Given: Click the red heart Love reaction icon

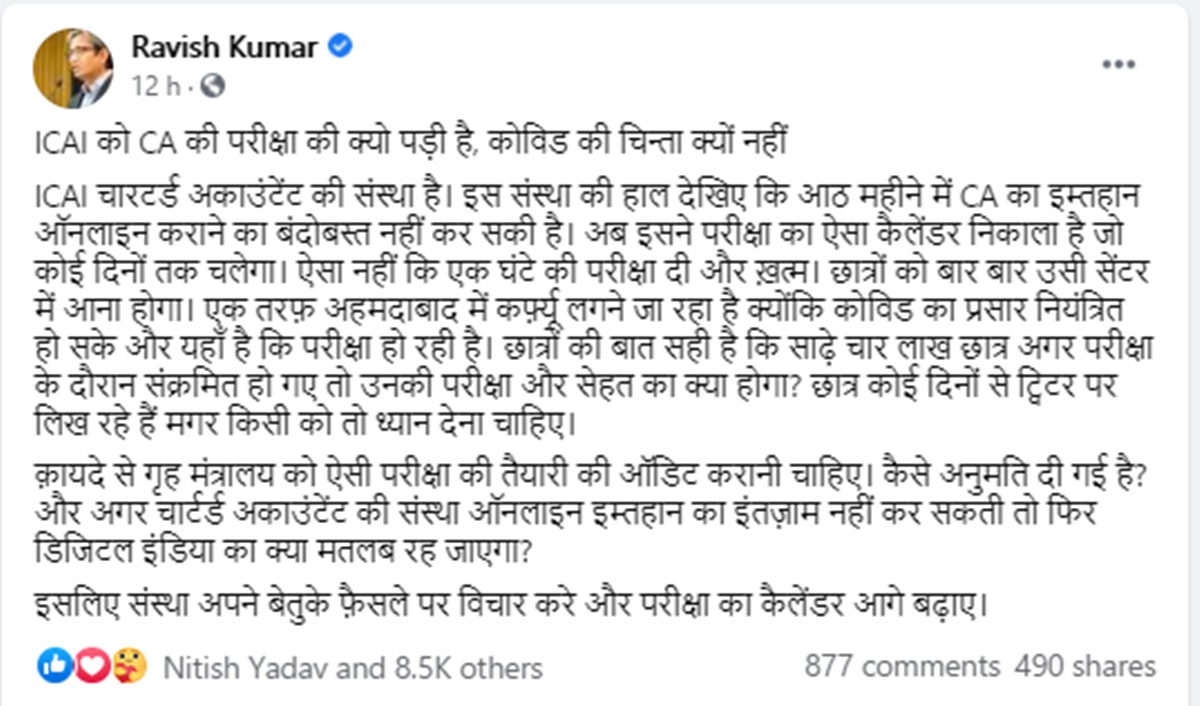Looking at the screenshot, I should pyautogui.click(x=89, y=665).
